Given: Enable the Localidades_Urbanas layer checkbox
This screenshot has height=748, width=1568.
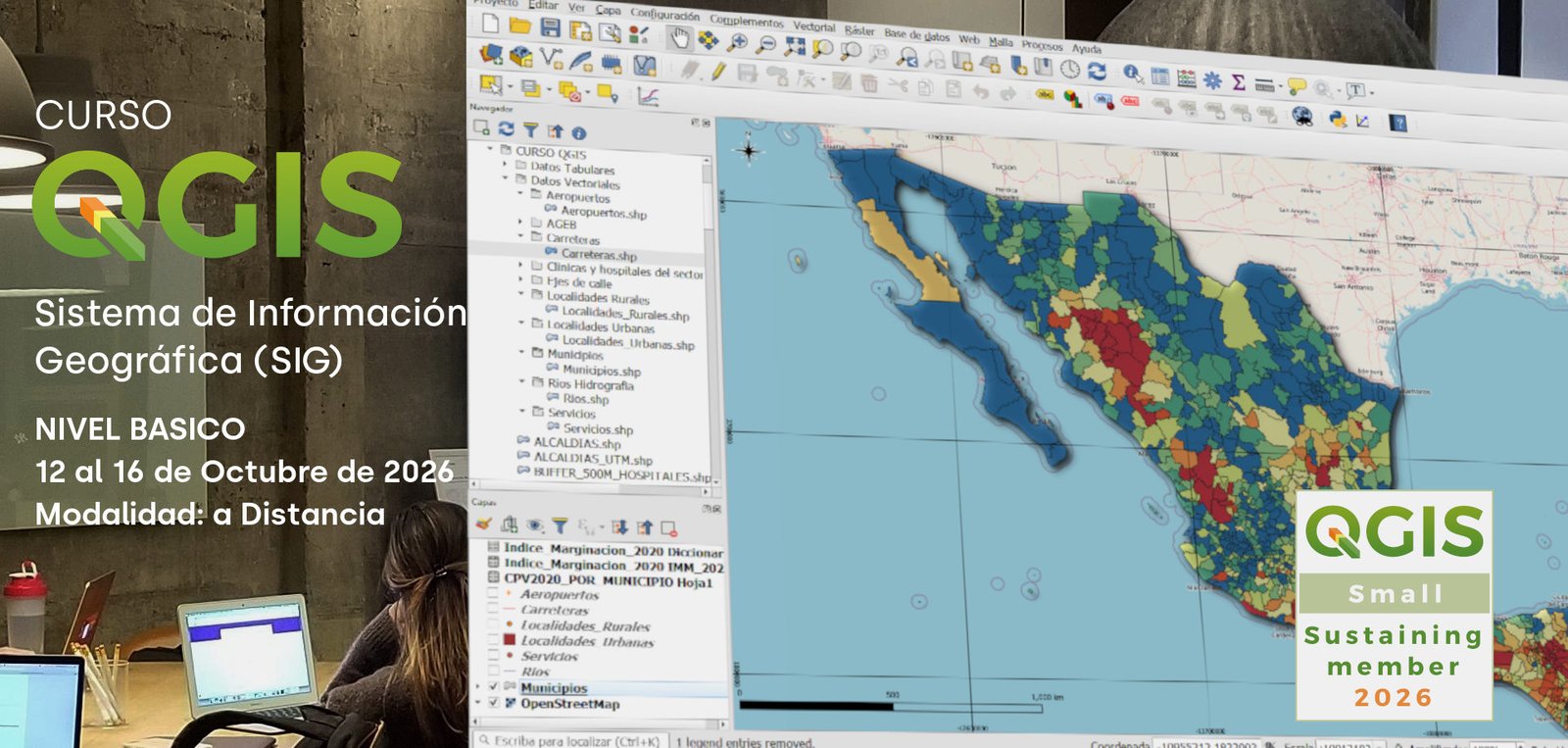Looking at the screenshot, I should tap(493, 639).
